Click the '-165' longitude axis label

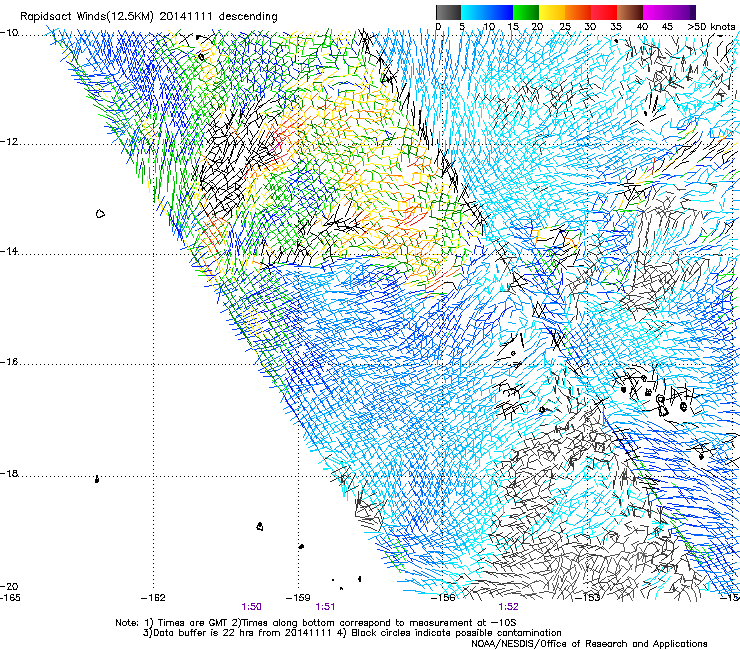tap(10, 598)
